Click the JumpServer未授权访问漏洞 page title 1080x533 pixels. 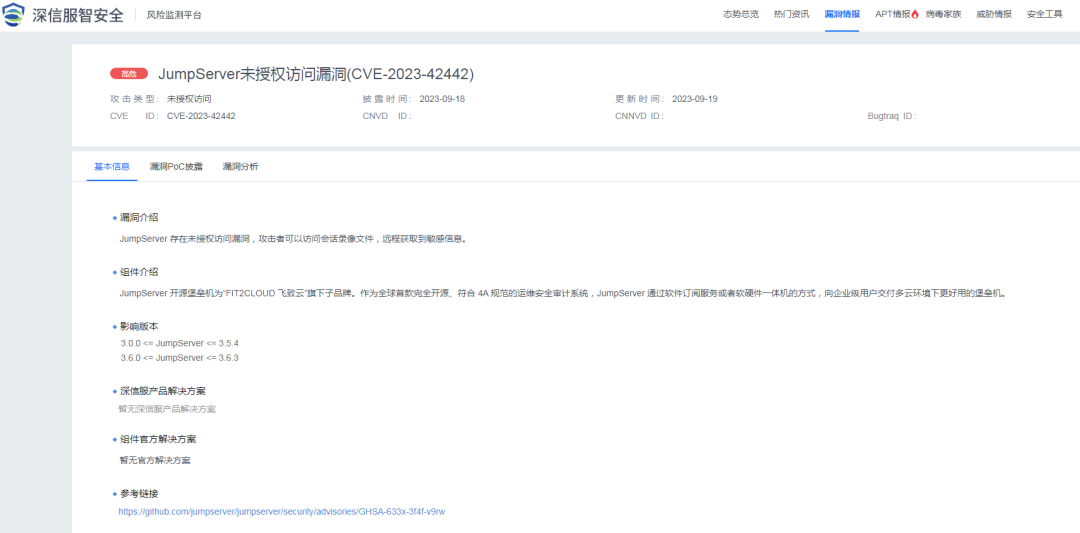tap(316, 74)
